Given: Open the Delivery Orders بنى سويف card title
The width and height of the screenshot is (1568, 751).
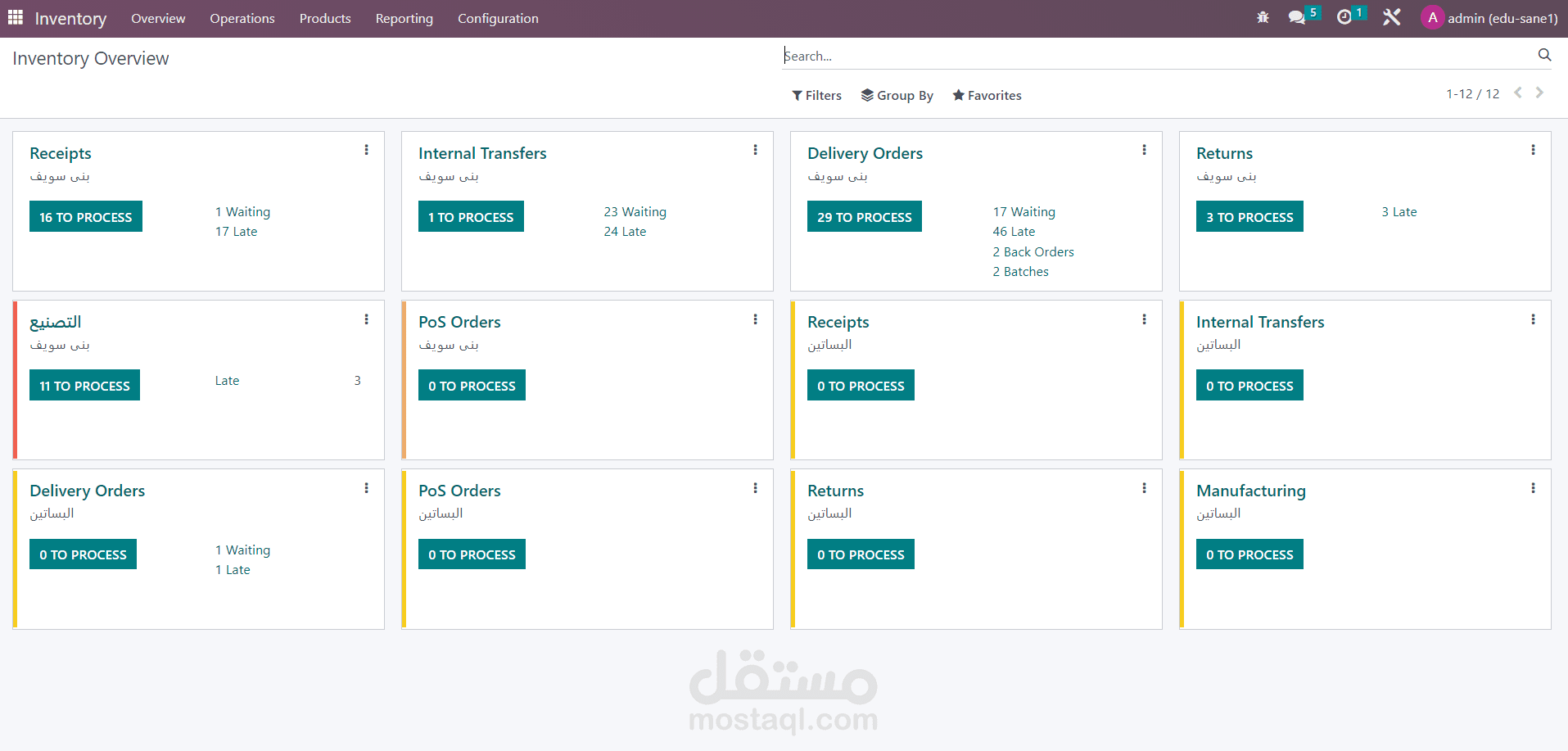Looking at the screenshot, I should click(865, 153).
